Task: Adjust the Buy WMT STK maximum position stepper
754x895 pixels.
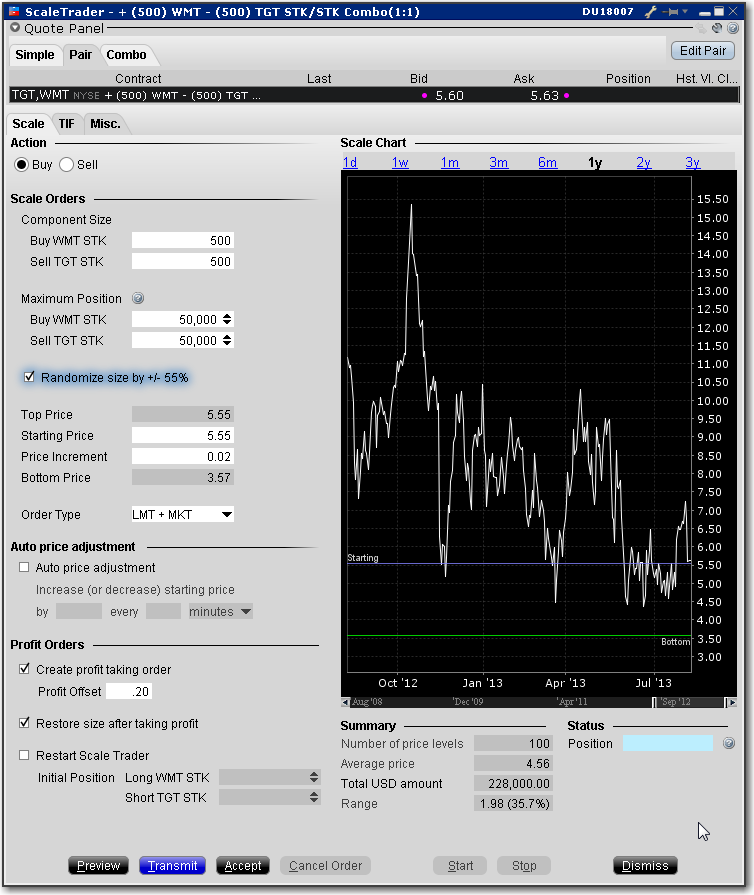Action: pyautogui.click(x=227, y=320)
